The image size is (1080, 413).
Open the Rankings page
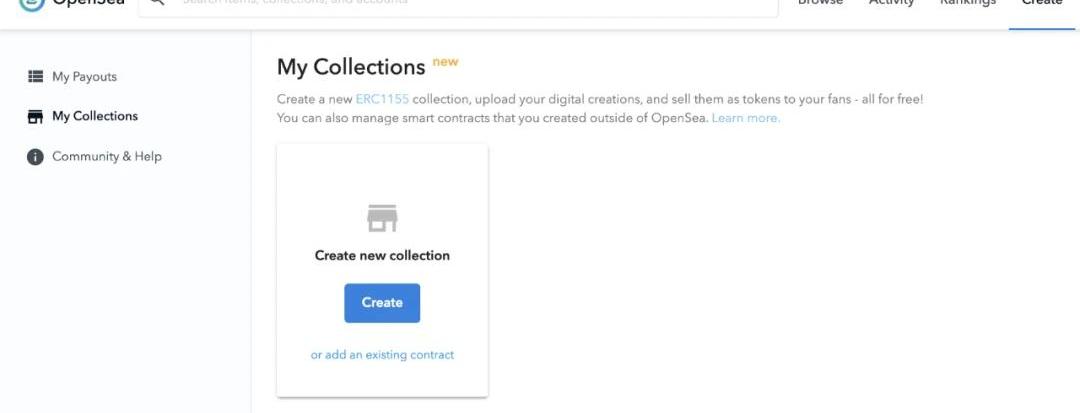point(967,4)
